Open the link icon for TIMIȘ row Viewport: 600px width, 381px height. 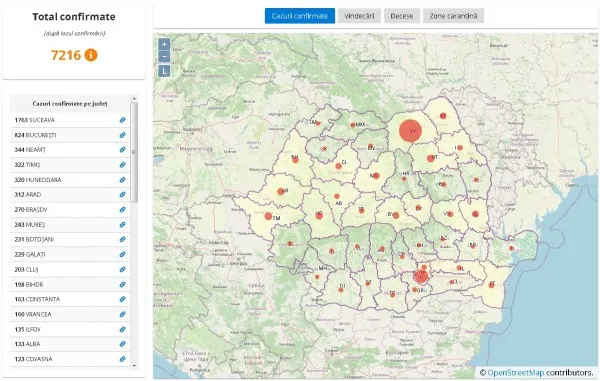click(122, 165)
